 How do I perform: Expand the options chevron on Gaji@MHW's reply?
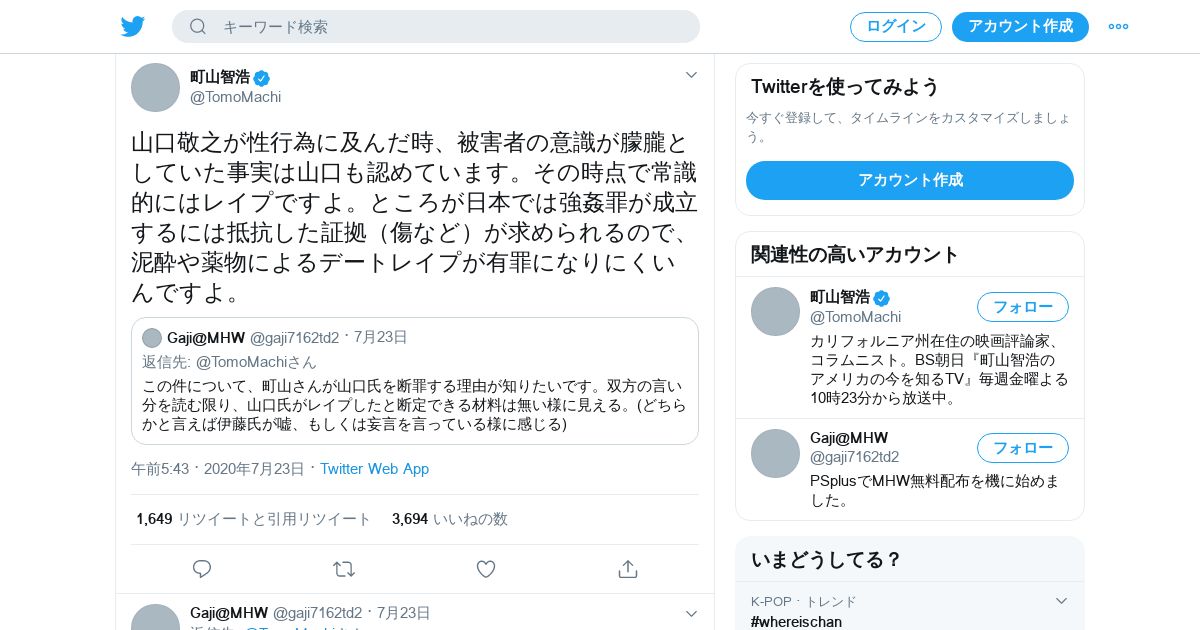pyautogui.click(x=691, y=613)
